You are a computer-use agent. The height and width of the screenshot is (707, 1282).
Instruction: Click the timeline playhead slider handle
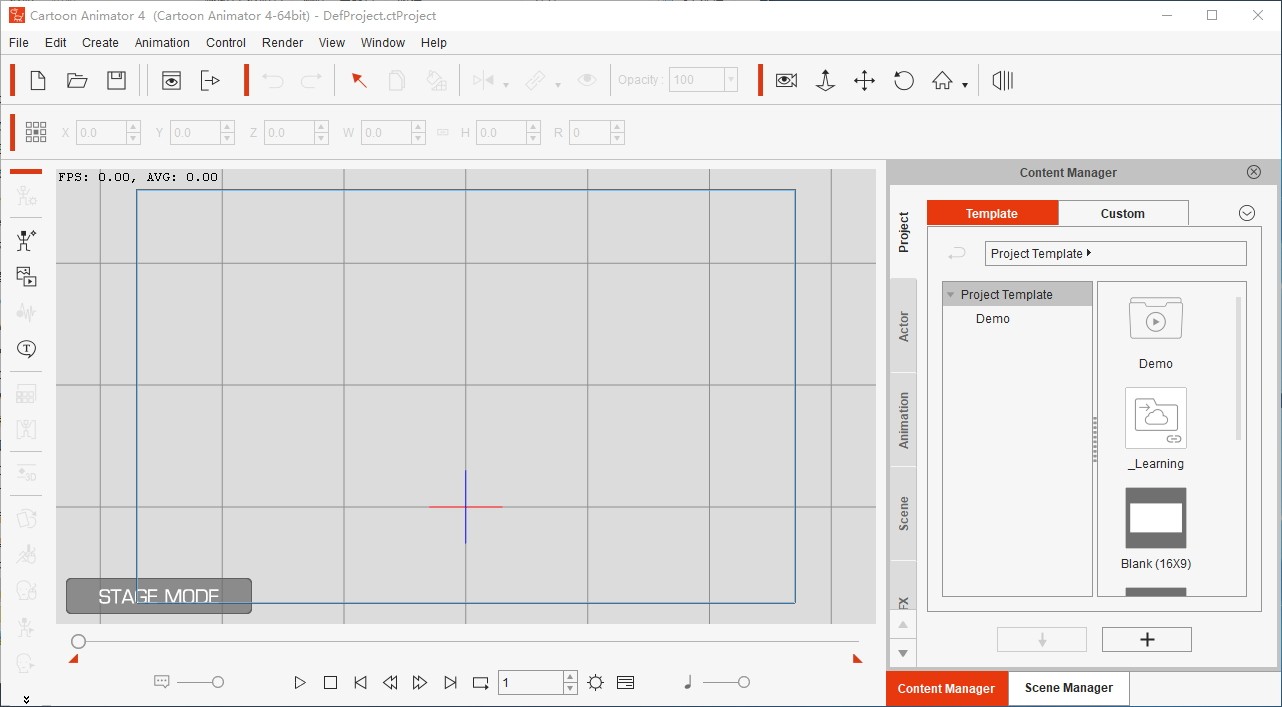(x=79, y=641)
